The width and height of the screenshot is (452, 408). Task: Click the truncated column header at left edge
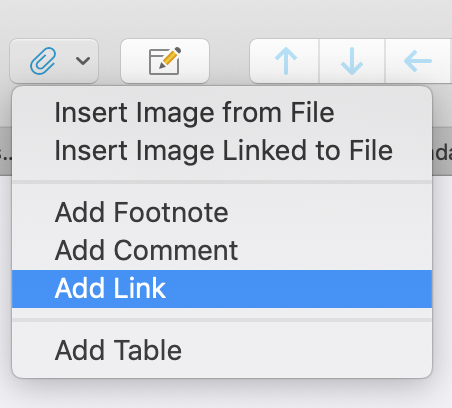(x=5, y=152)
